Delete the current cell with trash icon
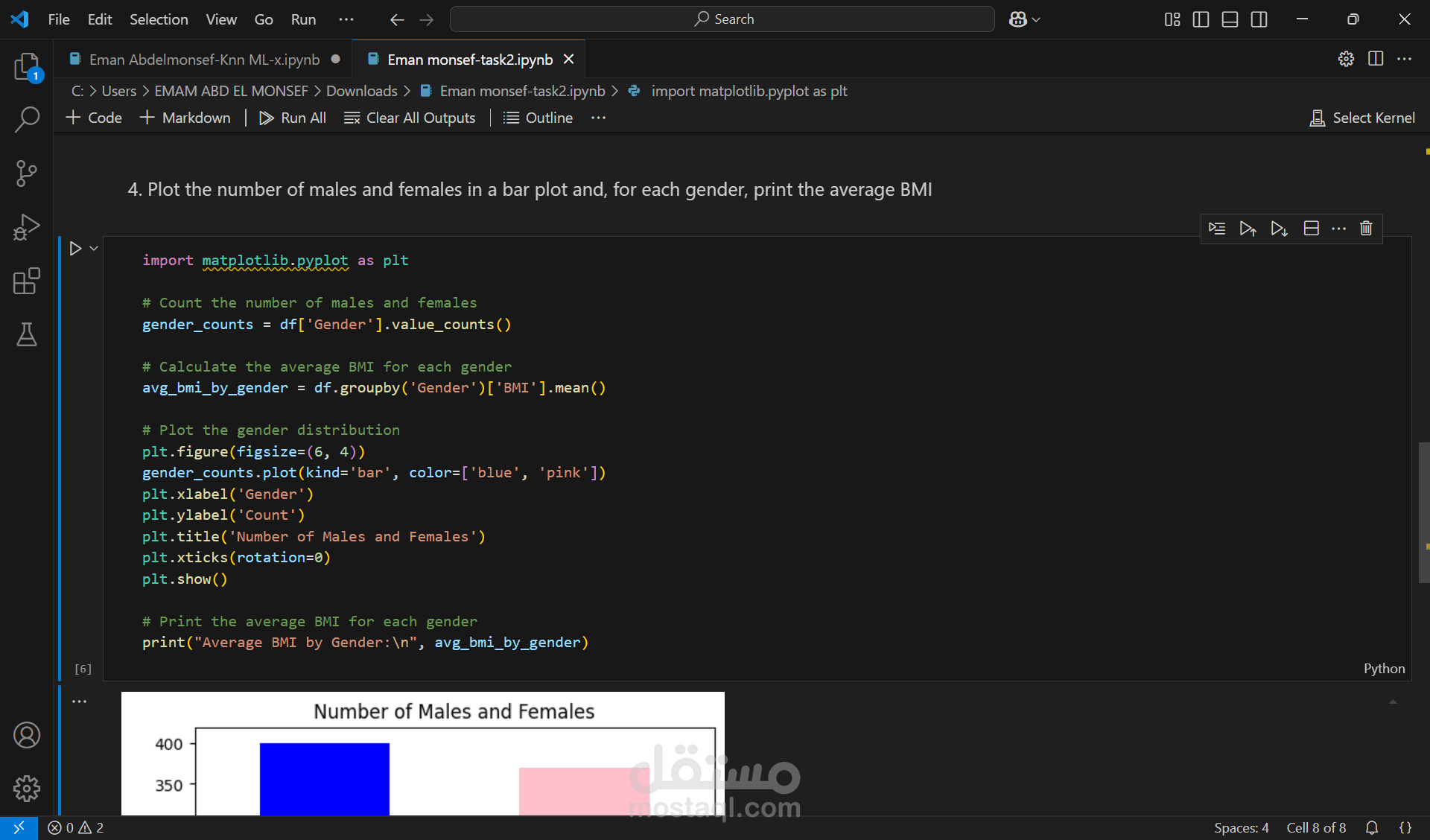The image size is (1430, 840). (x=1366, y=229)
